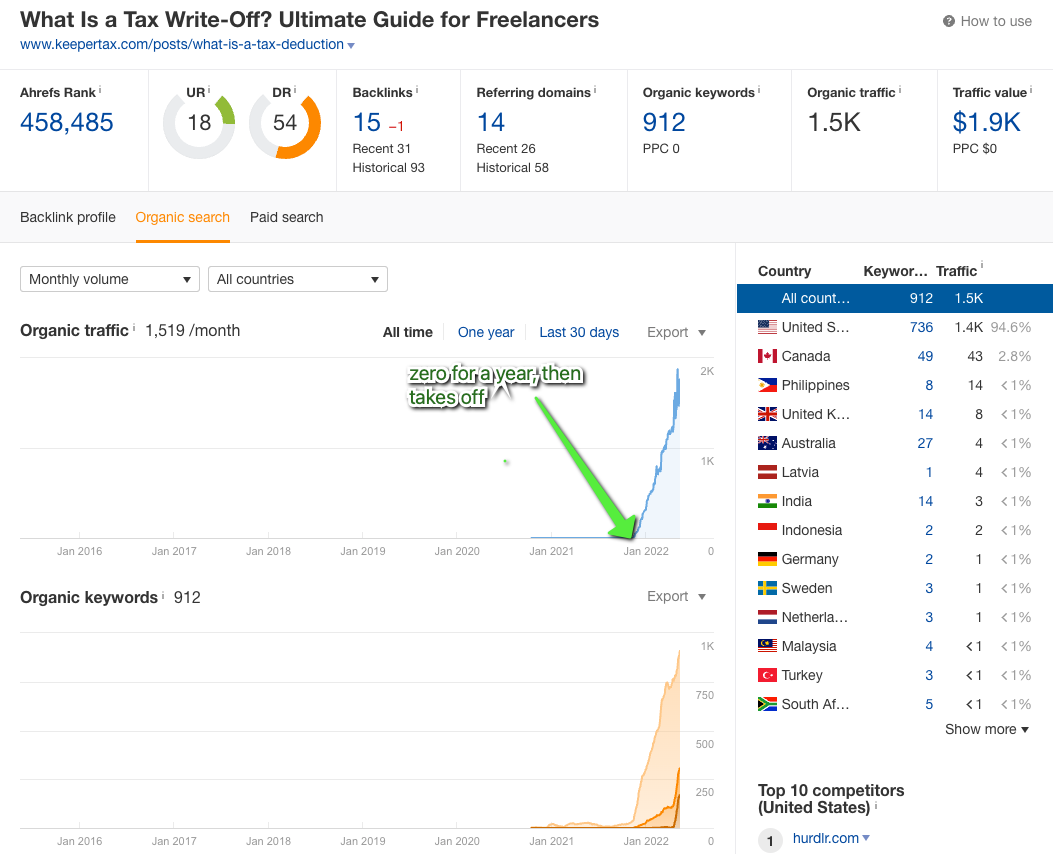Open the Organic keywords count 912 in header

point(664,122)
